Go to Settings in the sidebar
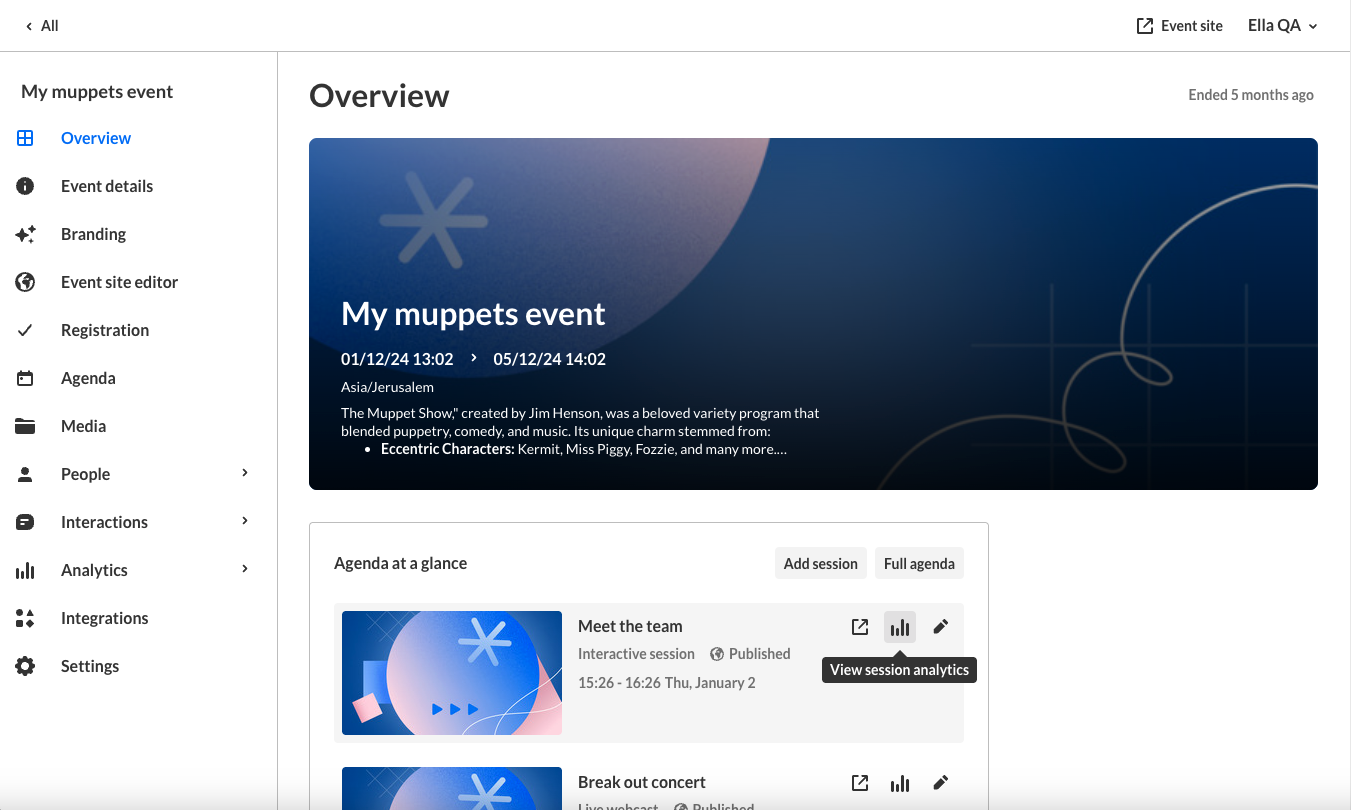This screenshot has width=1351, height=810. [x=90, y=666]
